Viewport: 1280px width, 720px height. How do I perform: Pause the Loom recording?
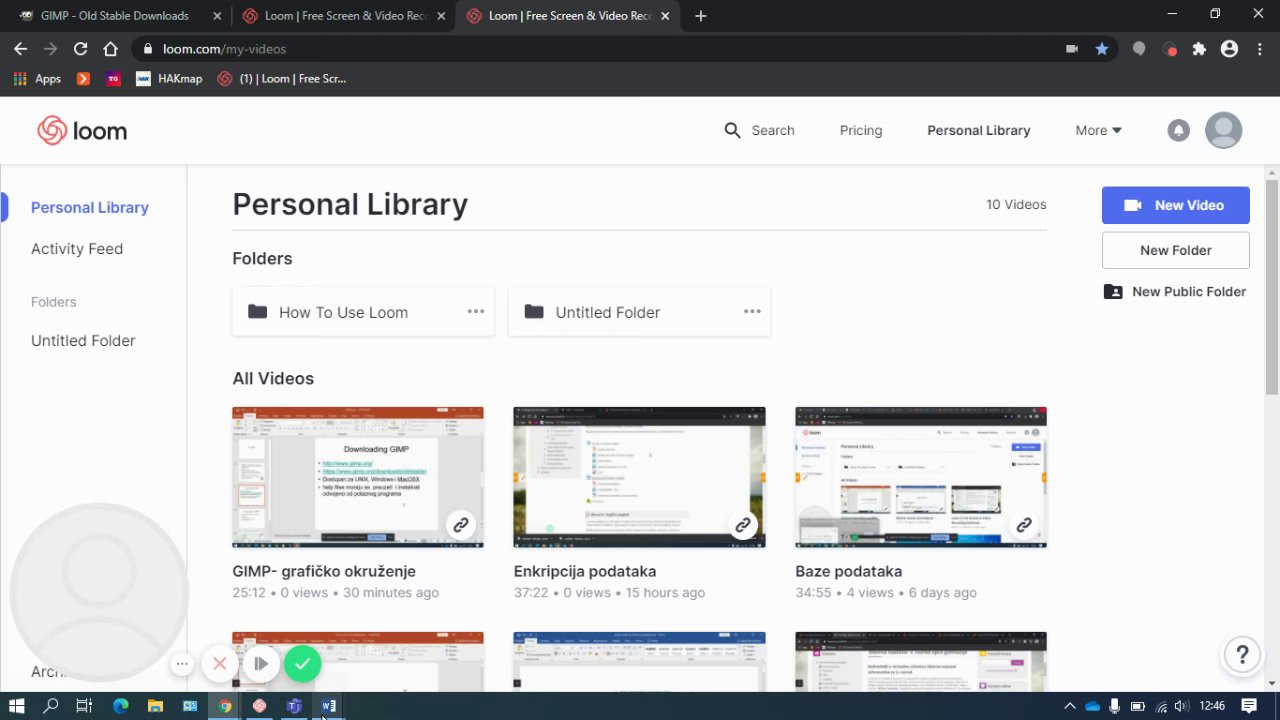click(261, 663)
